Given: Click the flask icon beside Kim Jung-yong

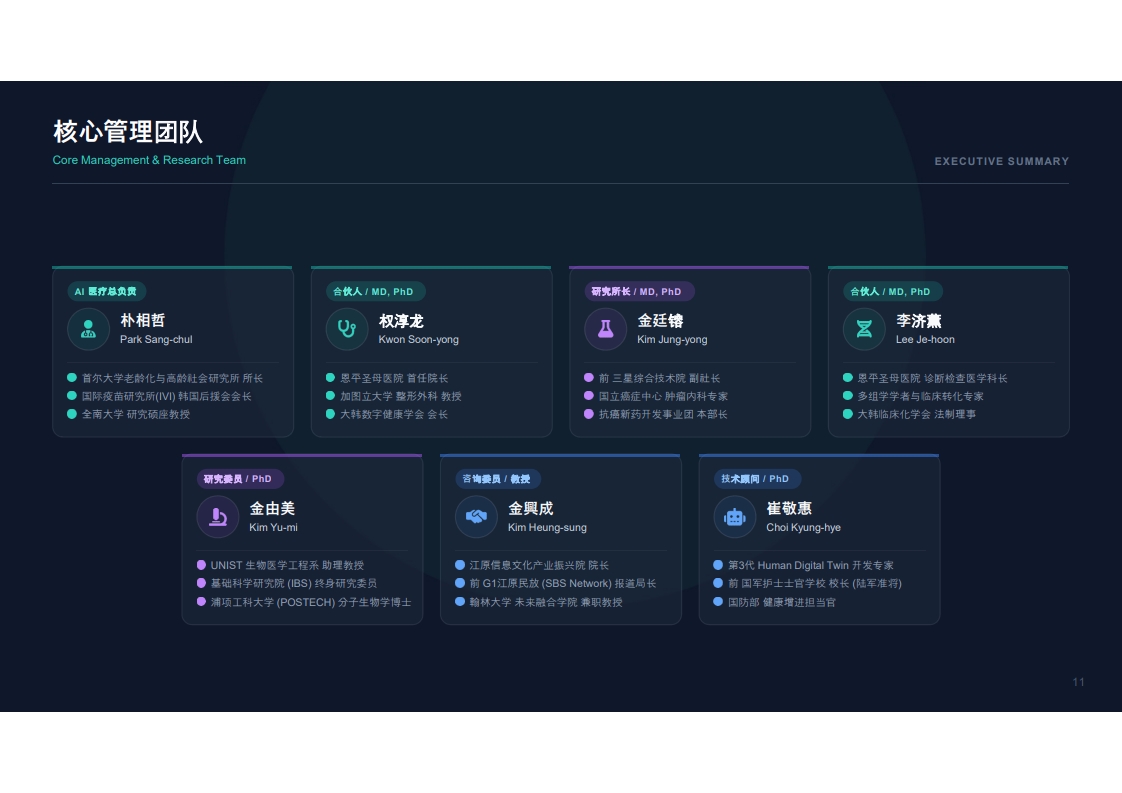Looking at the screenshot, I should click(x=605, y=329).
